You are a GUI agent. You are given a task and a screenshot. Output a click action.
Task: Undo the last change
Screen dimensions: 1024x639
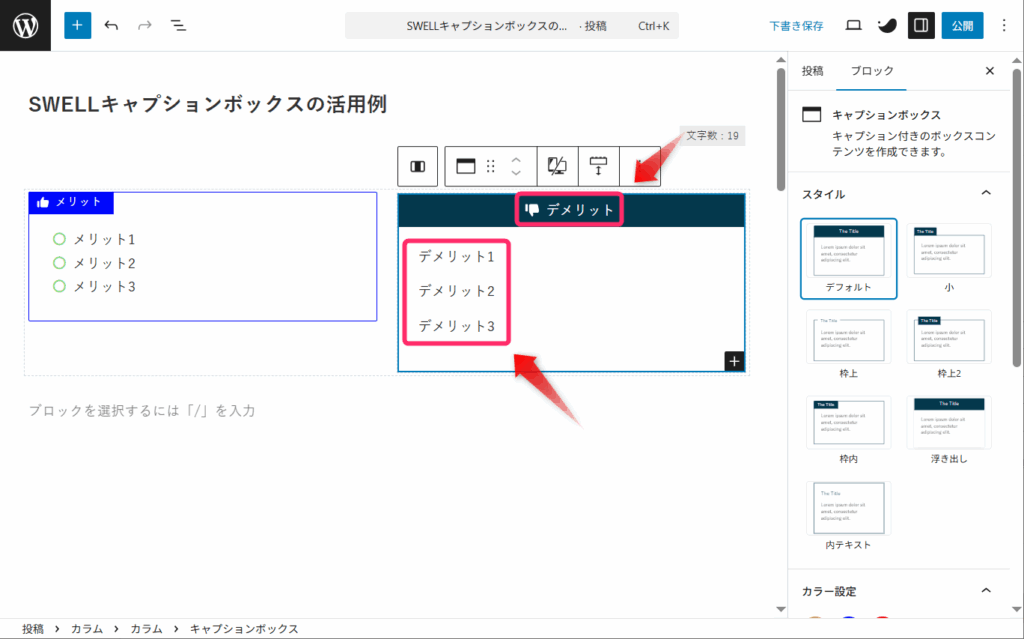(x=111, y=25)
